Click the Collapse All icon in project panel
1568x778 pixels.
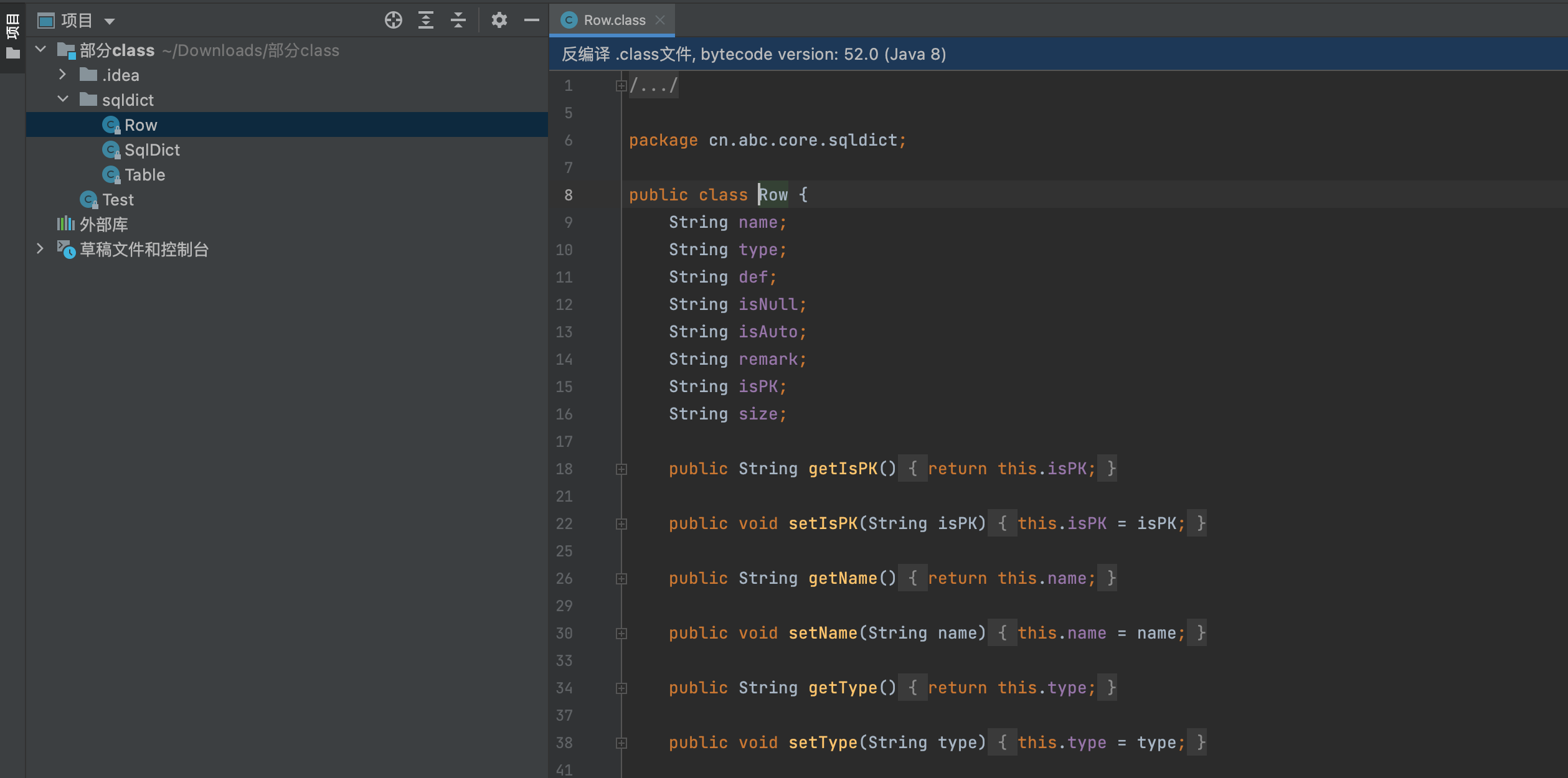click(x=458, y=21)
